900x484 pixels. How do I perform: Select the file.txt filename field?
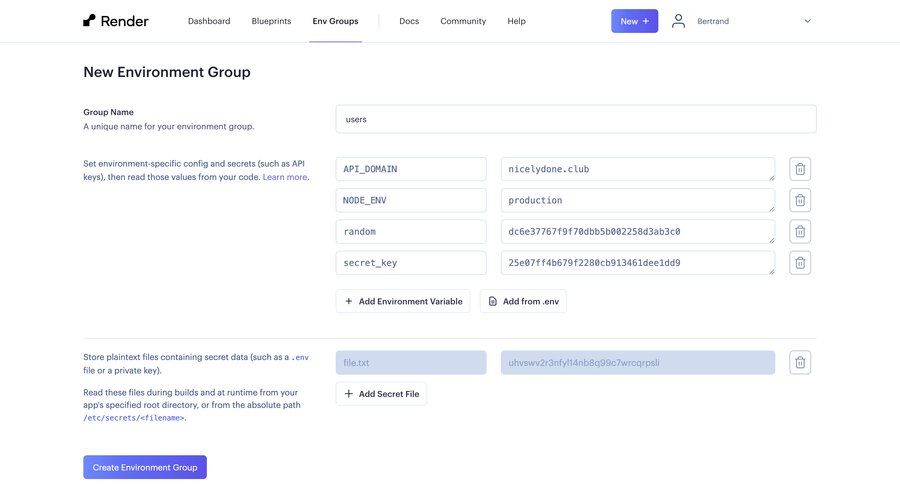pyautogui.click(x=411, y=362)
